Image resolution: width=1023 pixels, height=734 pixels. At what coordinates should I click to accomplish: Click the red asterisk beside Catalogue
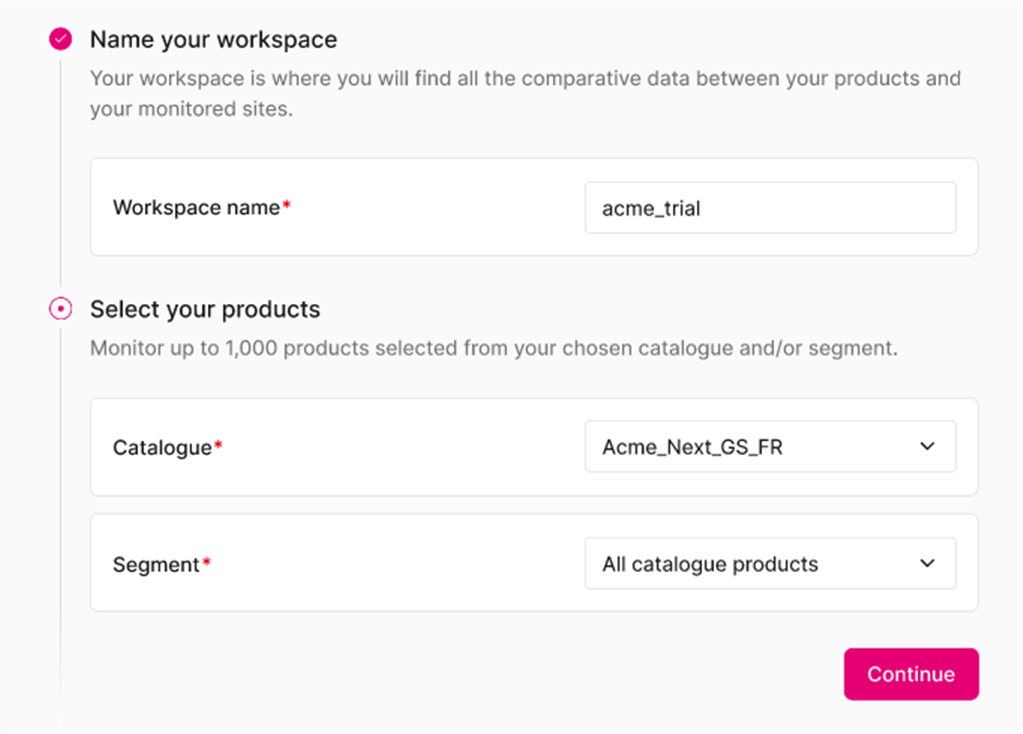[x=218, y=446]
